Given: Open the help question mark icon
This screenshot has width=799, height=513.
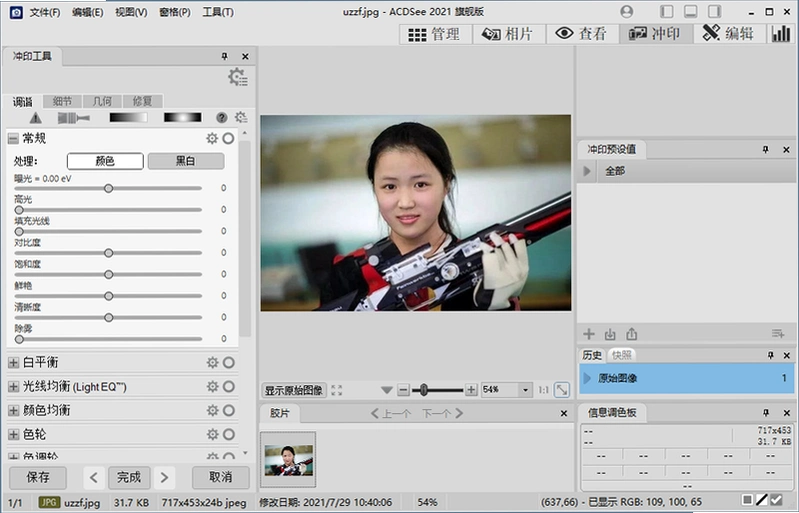Looking at the screenshot, I should pos(222,118).
